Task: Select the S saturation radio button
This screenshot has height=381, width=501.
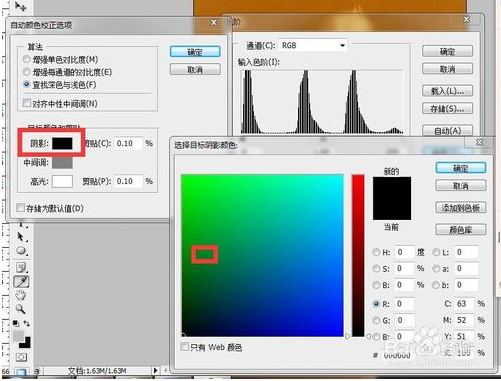Action: click(x=376, y=269)
